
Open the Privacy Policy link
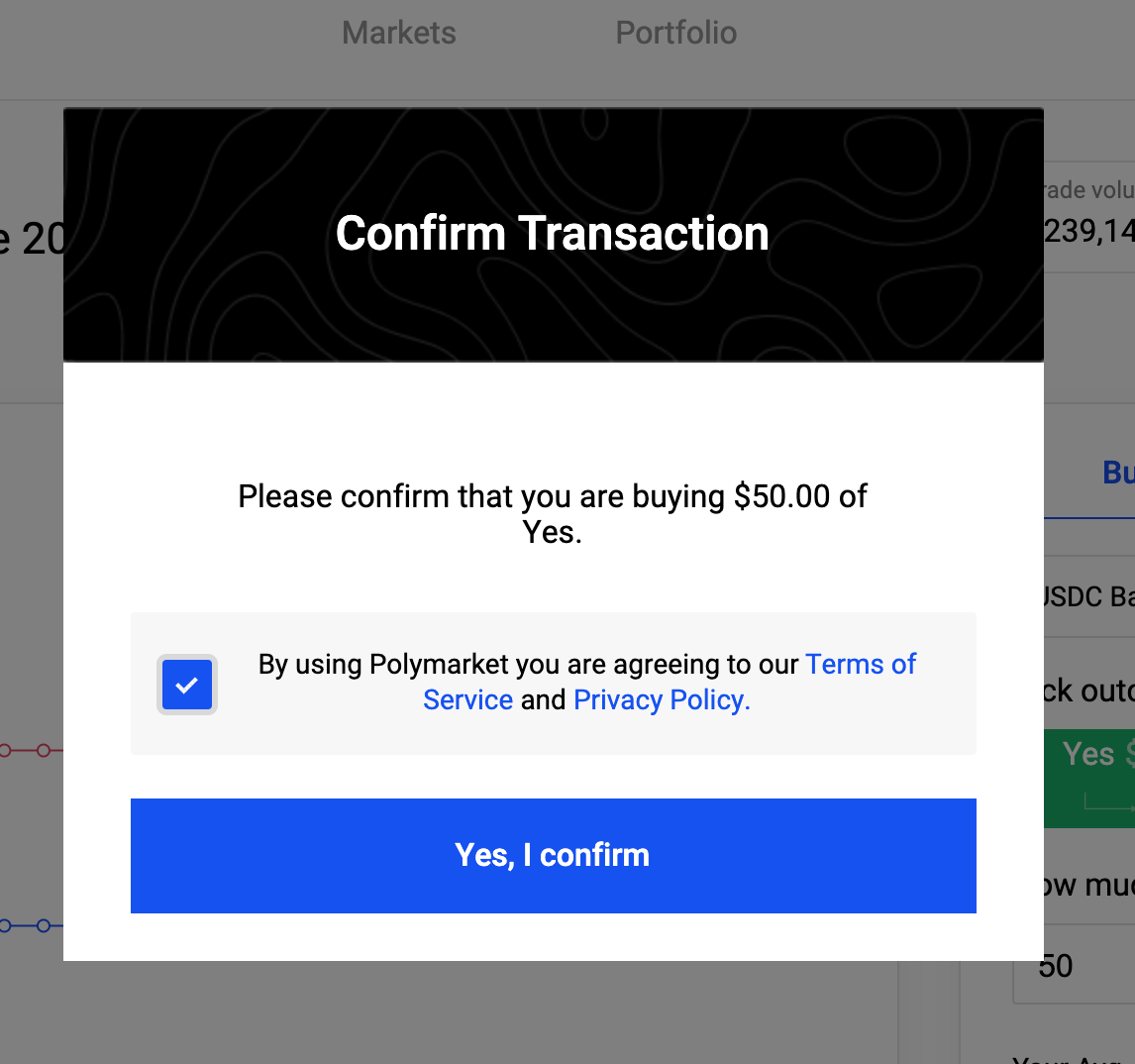(x=662, y=699)
